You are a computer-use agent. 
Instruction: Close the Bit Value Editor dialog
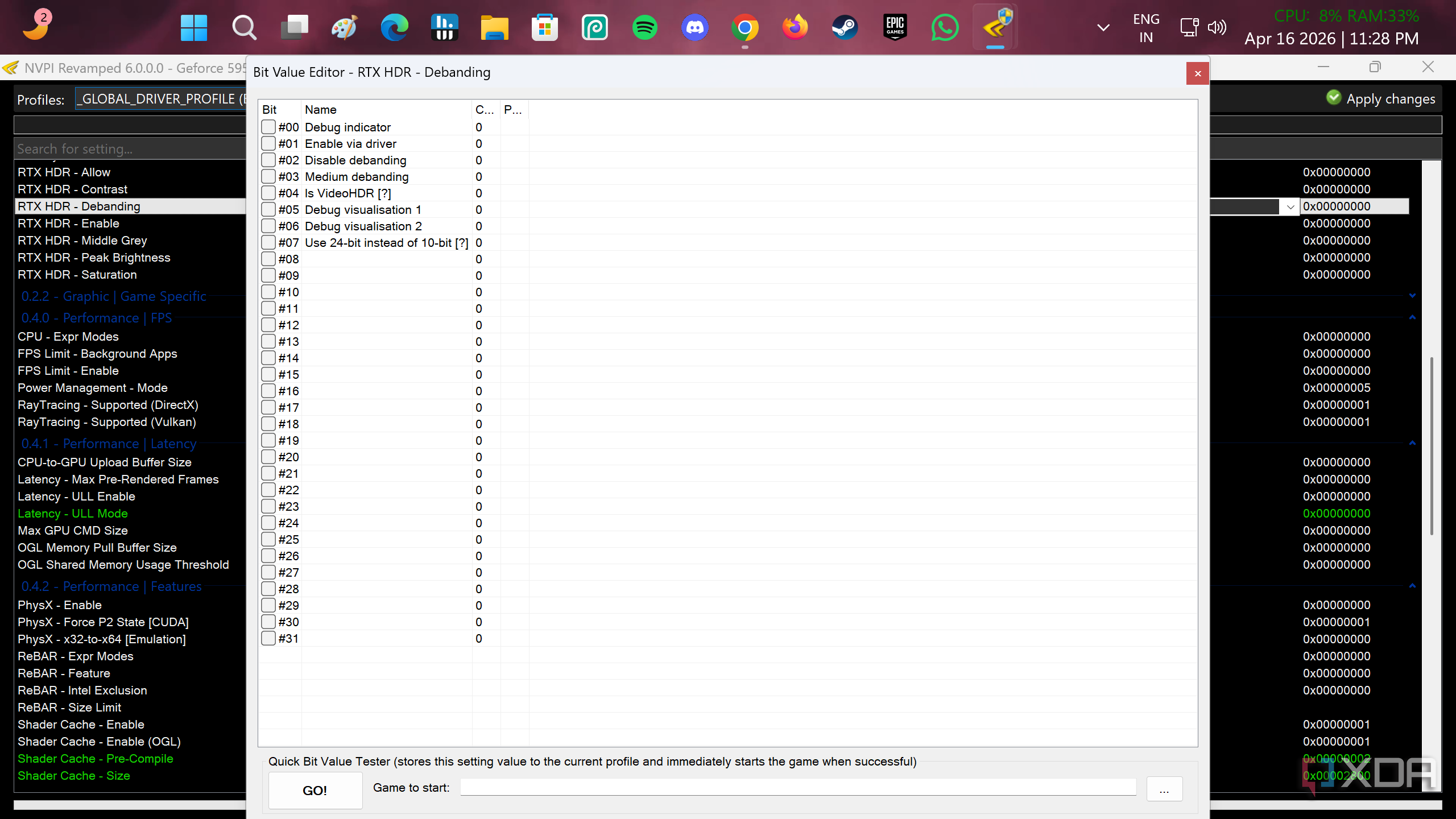click(x=1198, y=73)
